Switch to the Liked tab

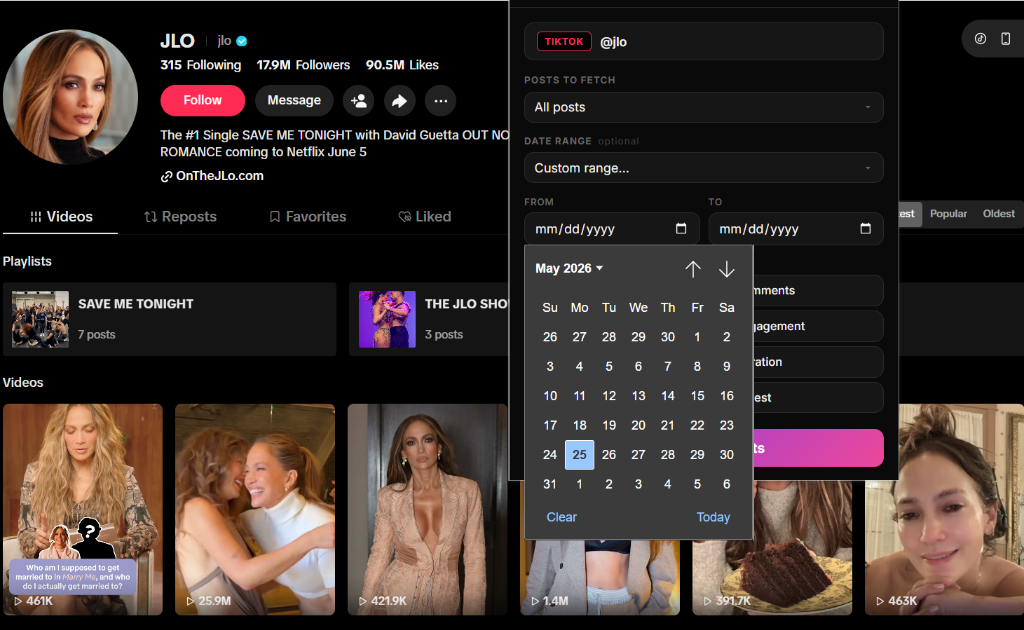coord(424,217)
